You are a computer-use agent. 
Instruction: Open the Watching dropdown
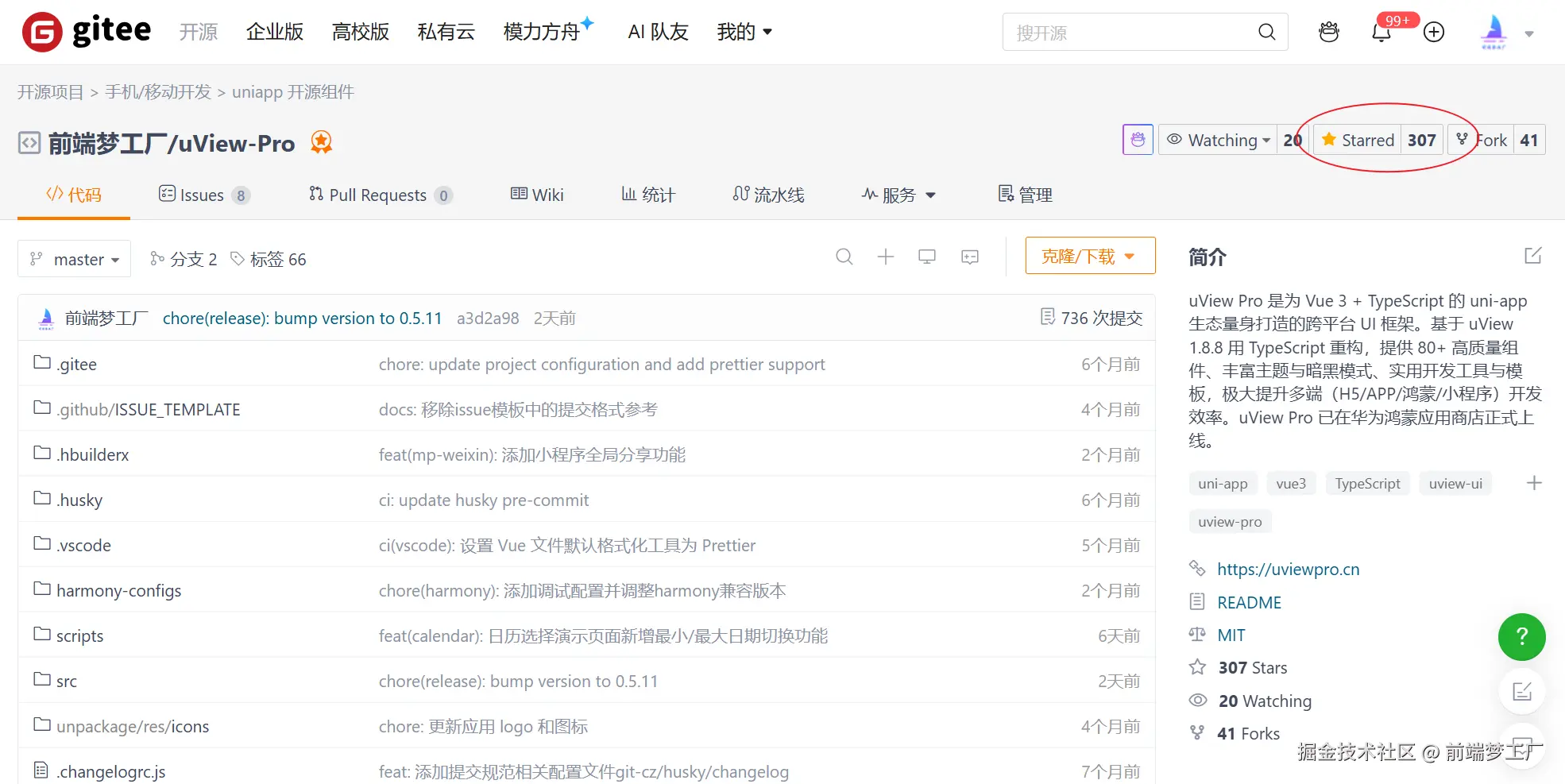tap(1219, 141)
